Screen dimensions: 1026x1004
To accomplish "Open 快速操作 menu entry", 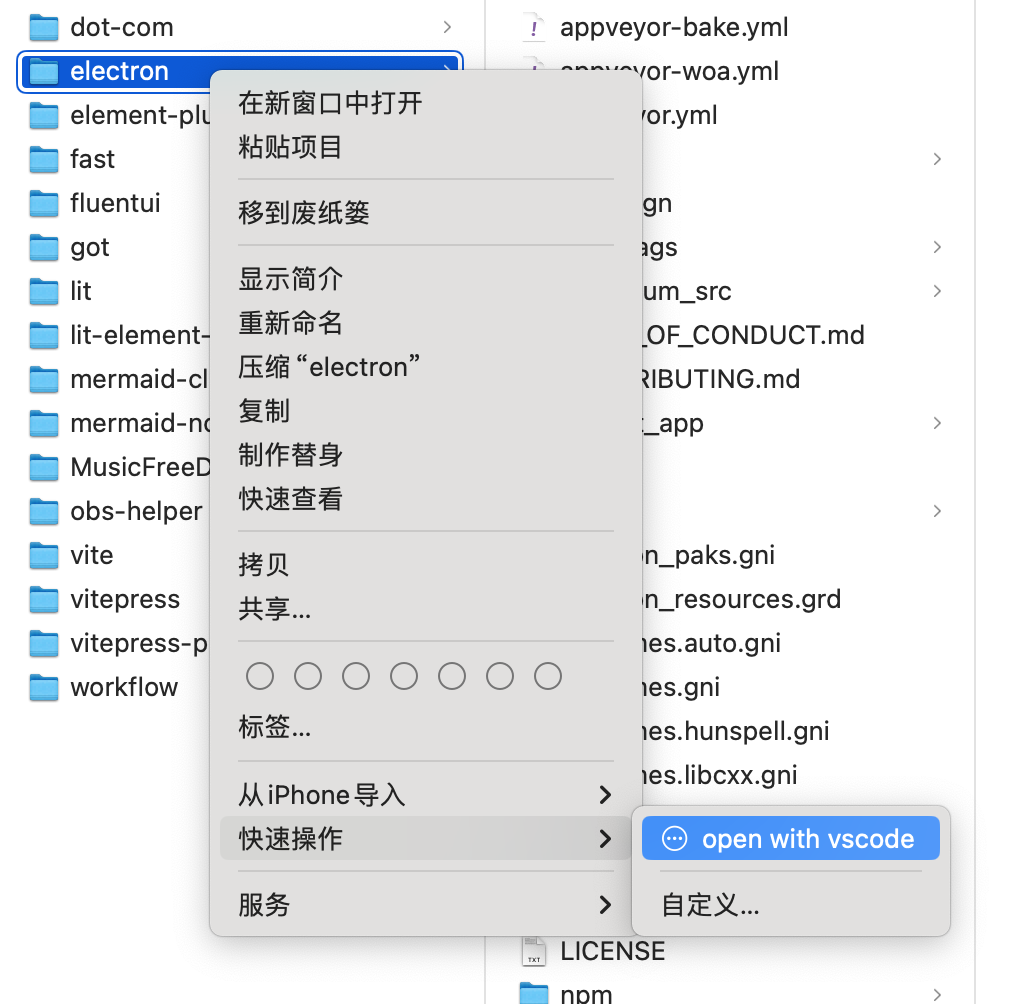I will tap(425, 838).
